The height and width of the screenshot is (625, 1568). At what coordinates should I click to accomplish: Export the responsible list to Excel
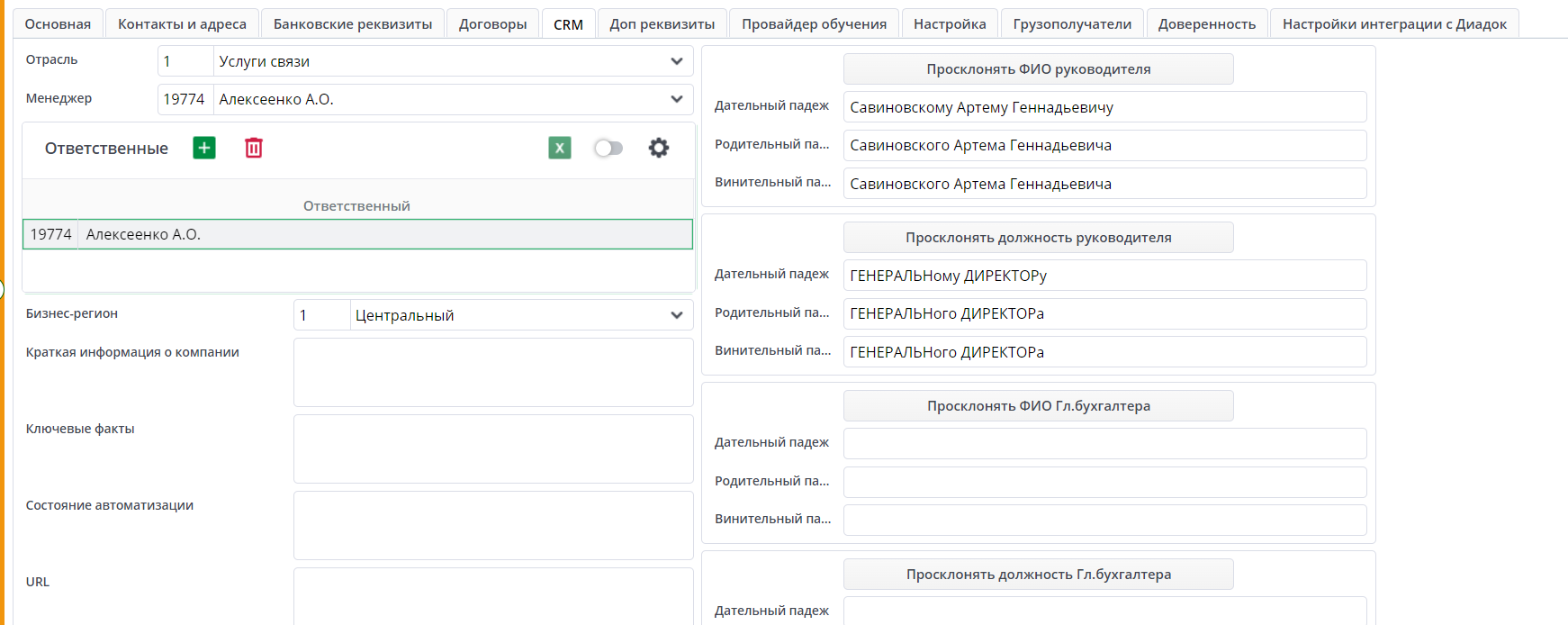click(560, 148)
